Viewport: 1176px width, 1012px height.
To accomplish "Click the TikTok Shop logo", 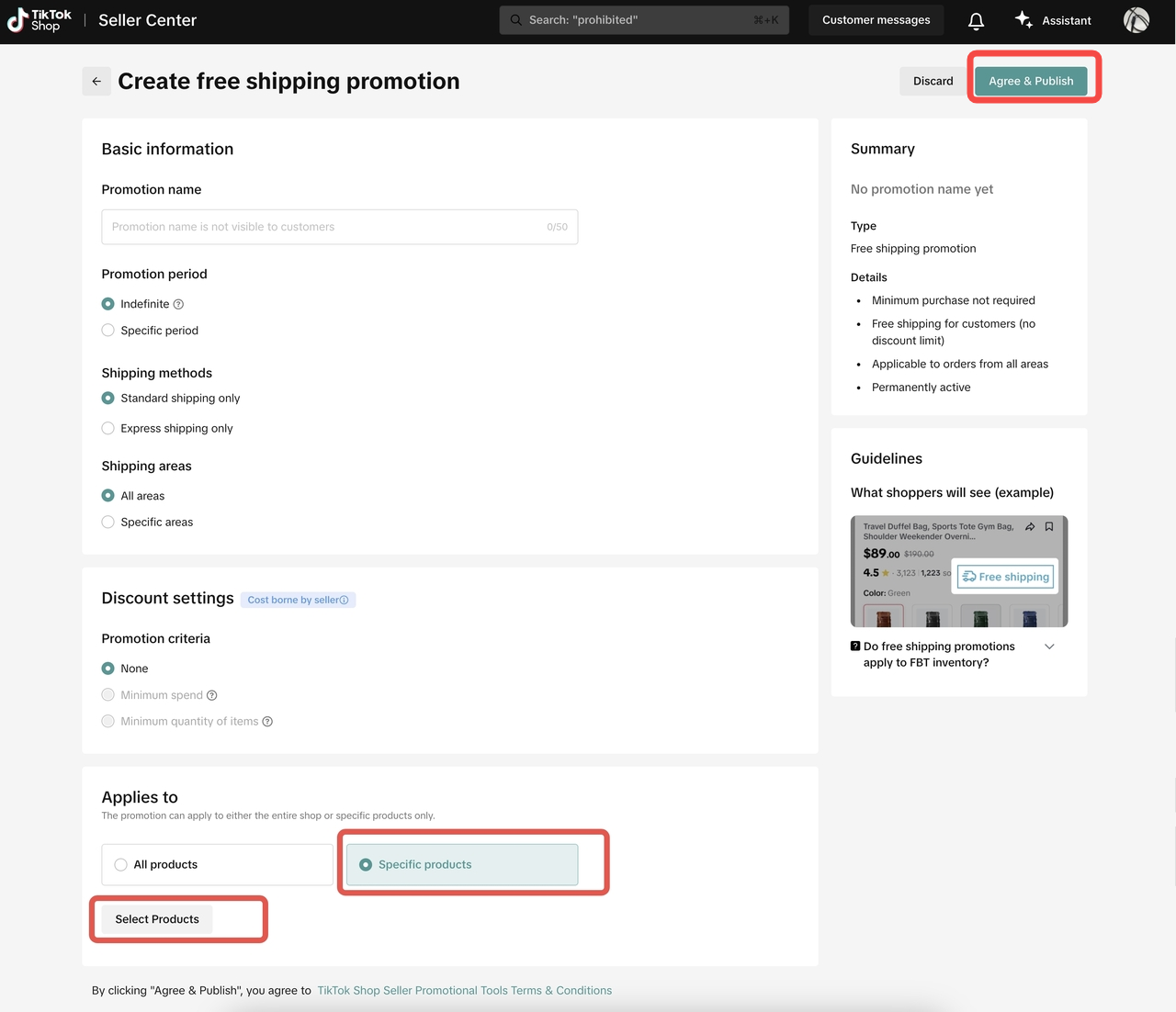I will (39, 20).
